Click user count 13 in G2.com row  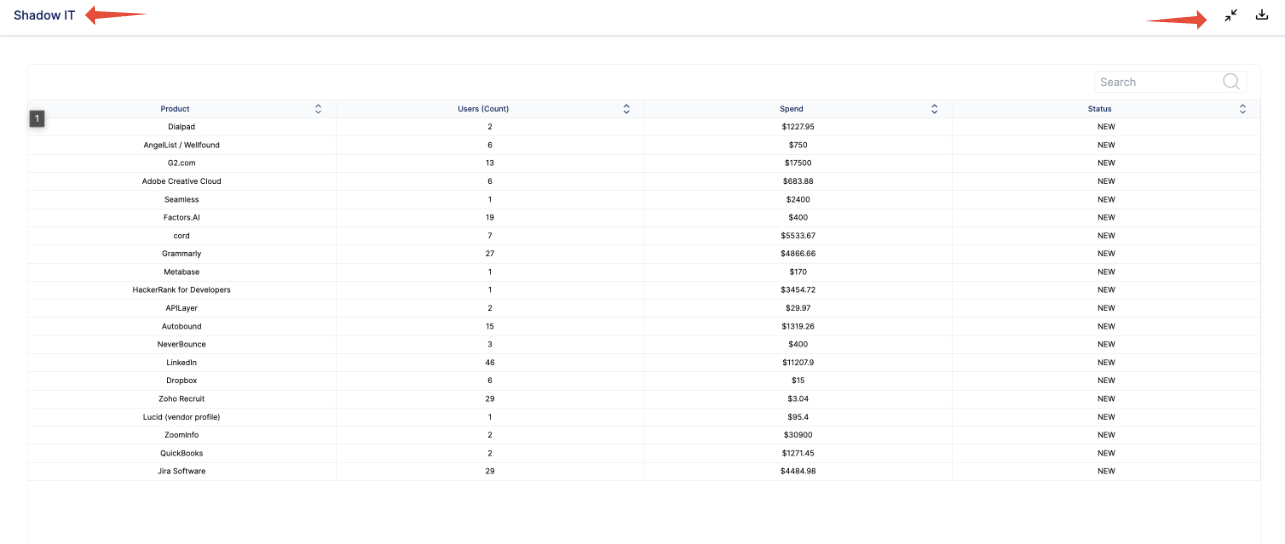tap(490, 163)
